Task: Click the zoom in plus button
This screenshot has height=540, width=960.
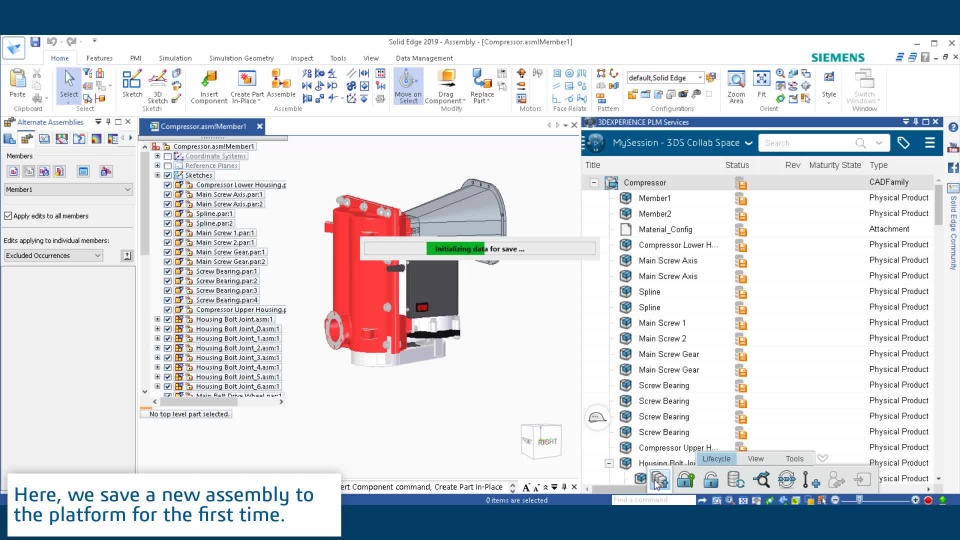Action: (915, 500)
